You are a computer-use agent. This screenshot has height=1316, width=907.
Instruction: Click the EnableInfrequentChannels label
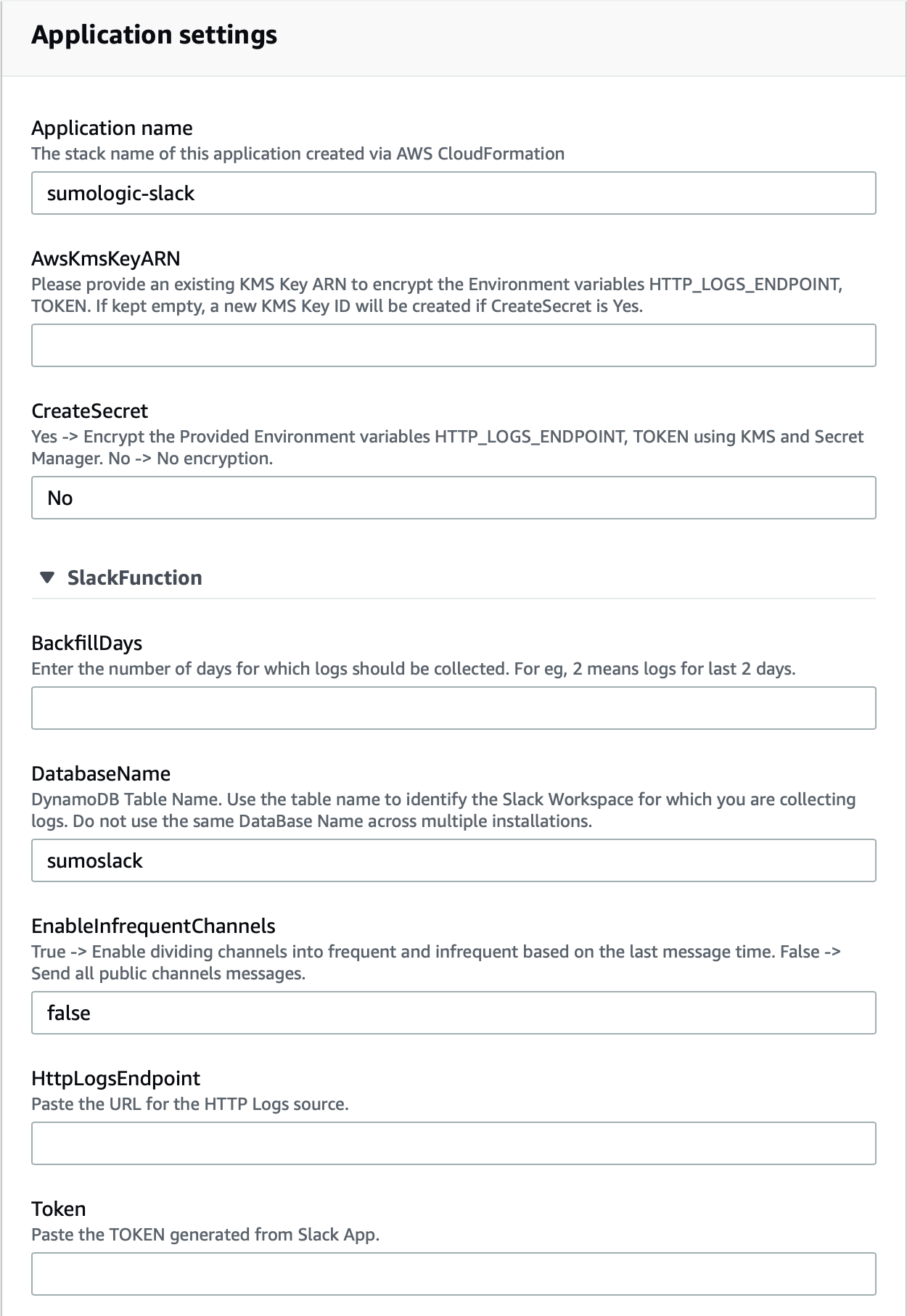click(153, 926)
